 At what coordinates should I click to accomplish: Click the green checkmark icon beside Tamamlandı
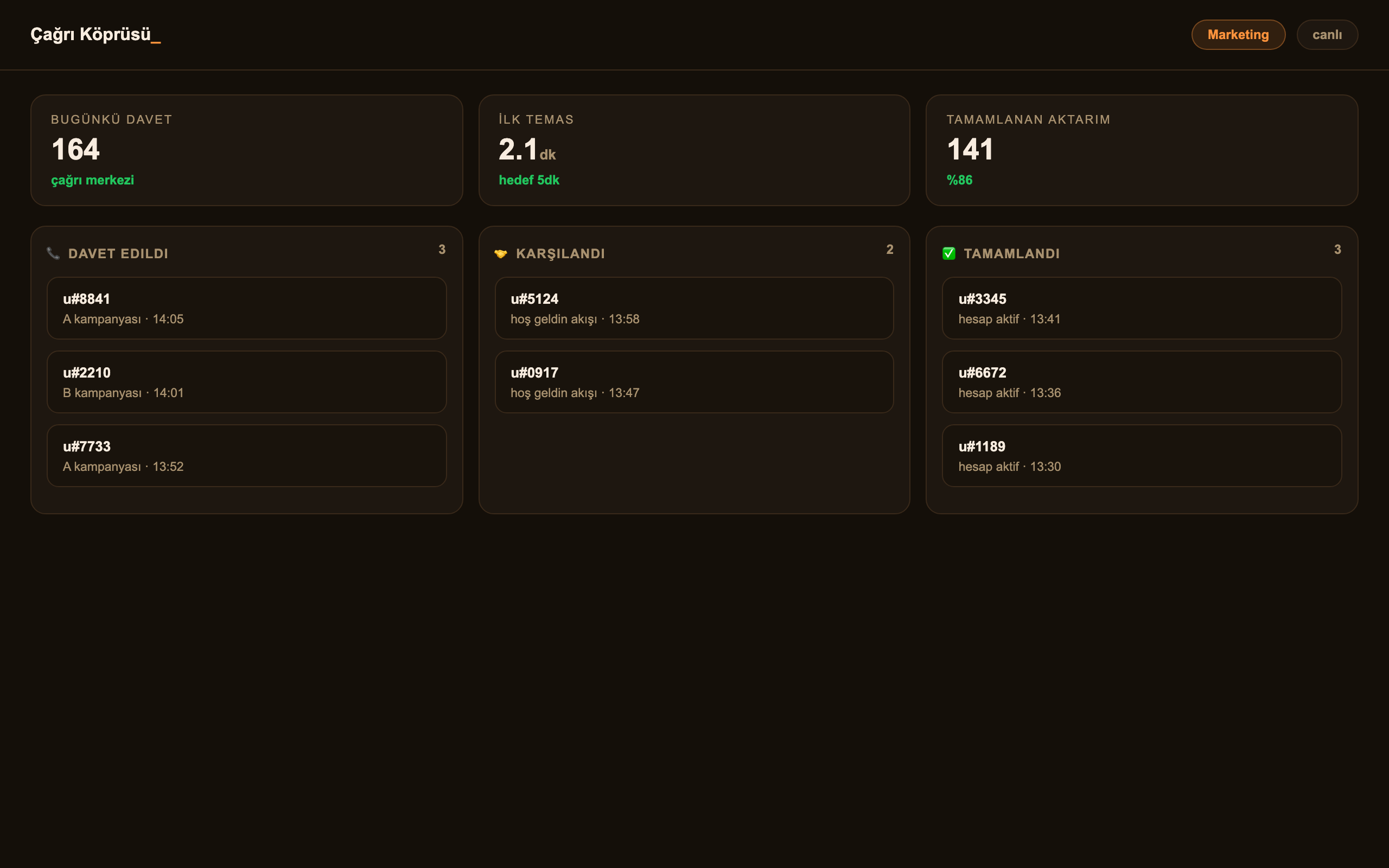tap(949, 253)
